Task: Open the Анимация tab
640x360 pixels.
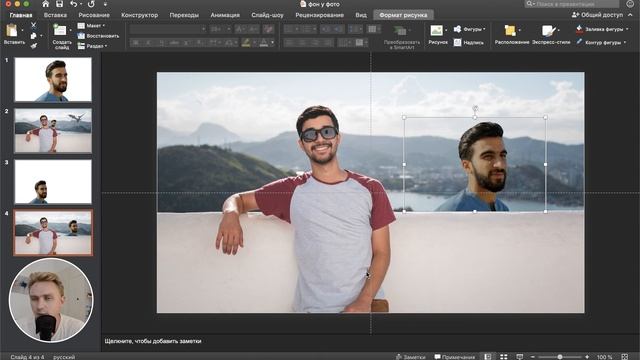Action: pyautogui.click(x=225, y=15)
